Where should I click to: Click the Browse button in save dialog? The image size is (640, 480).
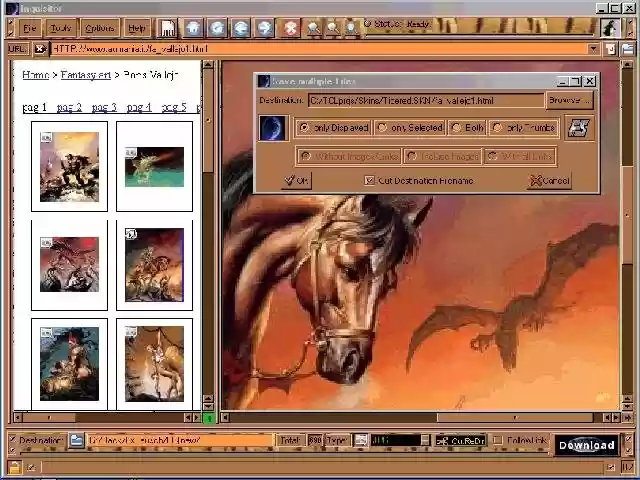(569, 100)
